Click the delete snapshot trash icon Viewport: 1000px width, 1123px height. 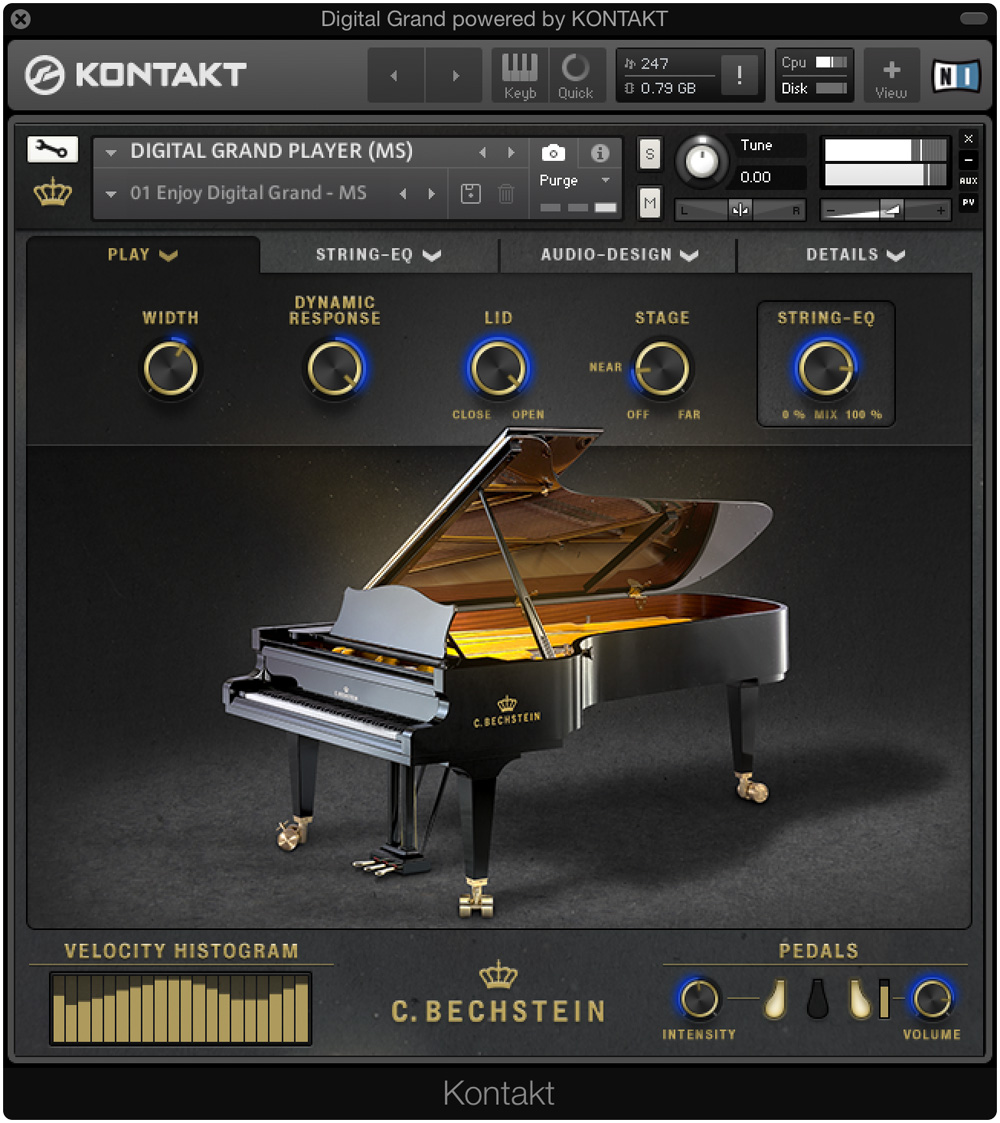506,193
